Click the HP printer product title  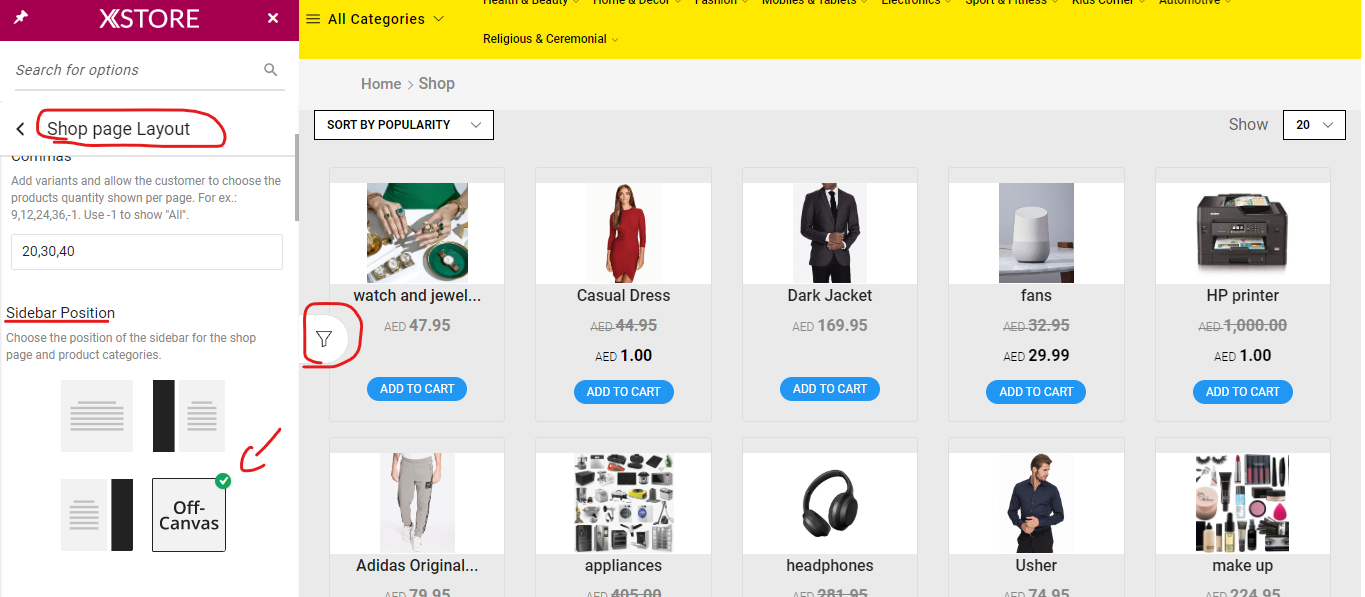pyautogui.click(x=1243, y=296)
